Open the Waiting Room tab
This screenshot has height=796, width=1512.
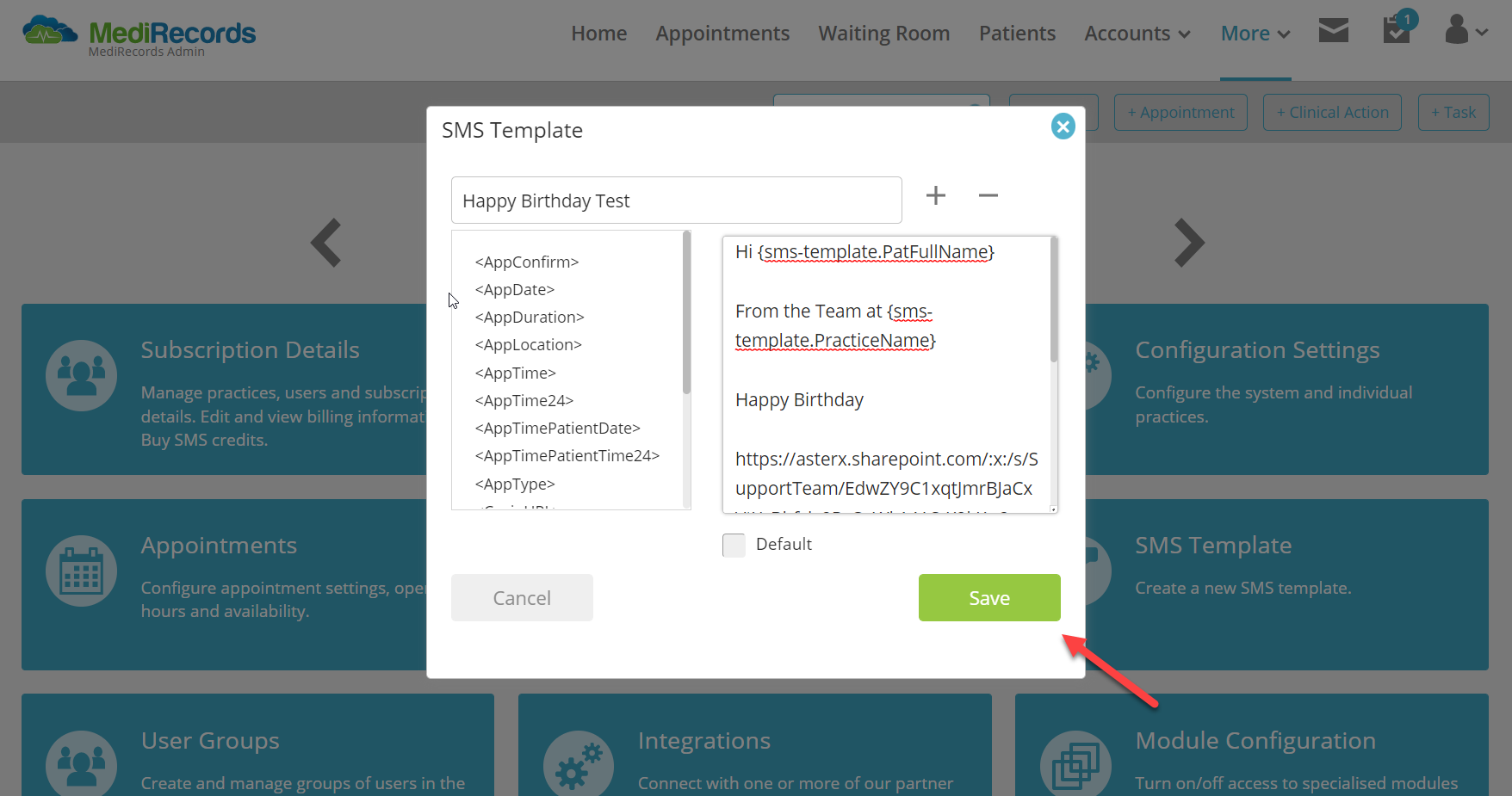pyautogui.click(x=884, y=34)
